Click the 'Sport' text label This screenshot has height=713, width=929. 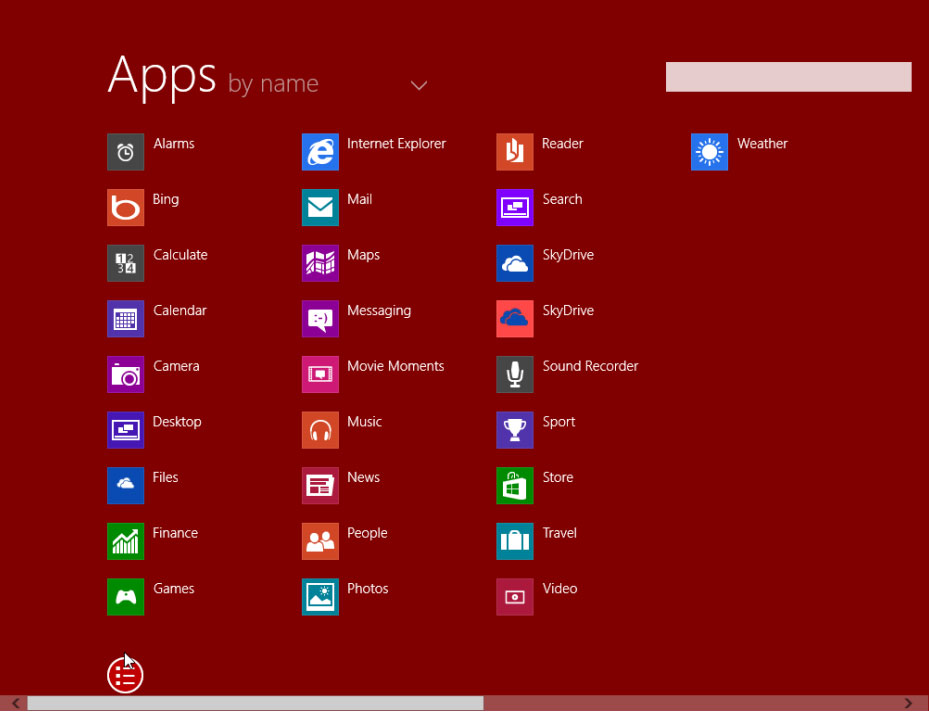[559, 423]
